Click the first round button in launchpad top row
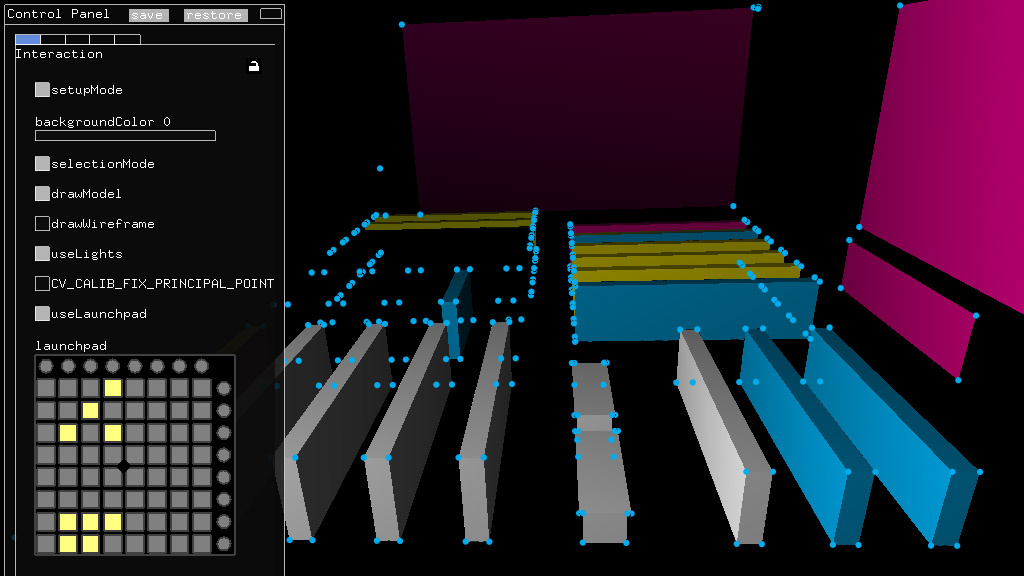 tap(46, 366)
